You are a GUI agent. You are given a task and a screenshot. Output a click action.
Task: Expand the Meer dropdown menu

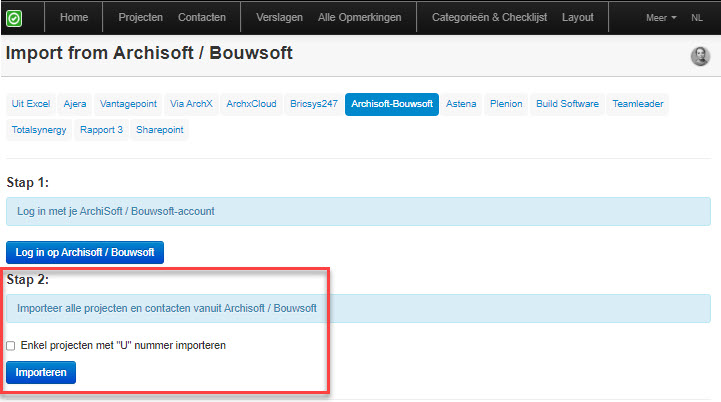(661, 18)
